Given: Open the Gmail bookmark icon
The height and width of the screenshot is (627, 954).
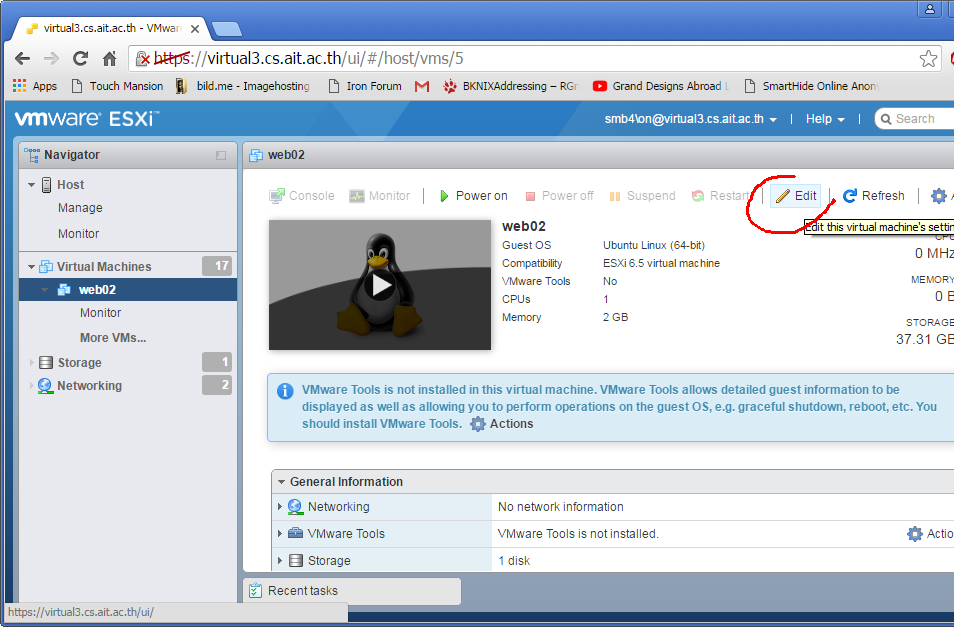Looking at the screenshot, I should (422, 86).
